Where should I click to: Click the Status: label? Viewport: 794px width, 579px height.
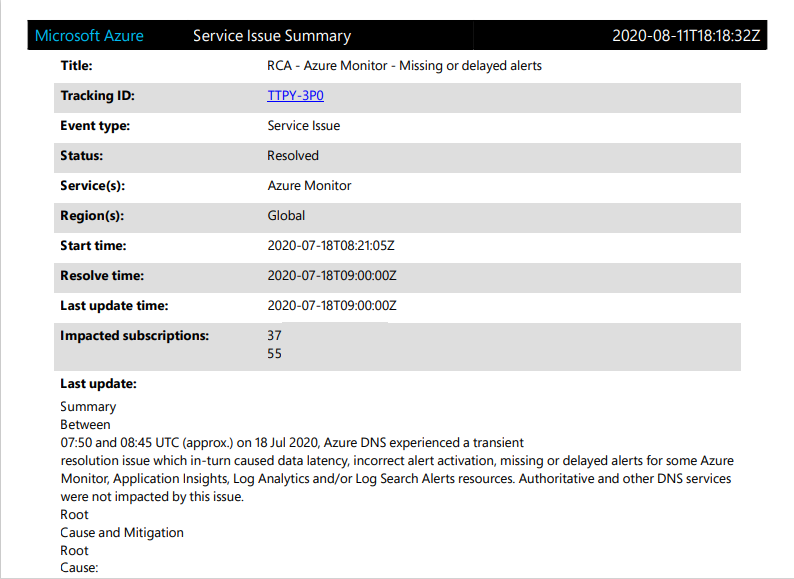[x=81, y=156]
